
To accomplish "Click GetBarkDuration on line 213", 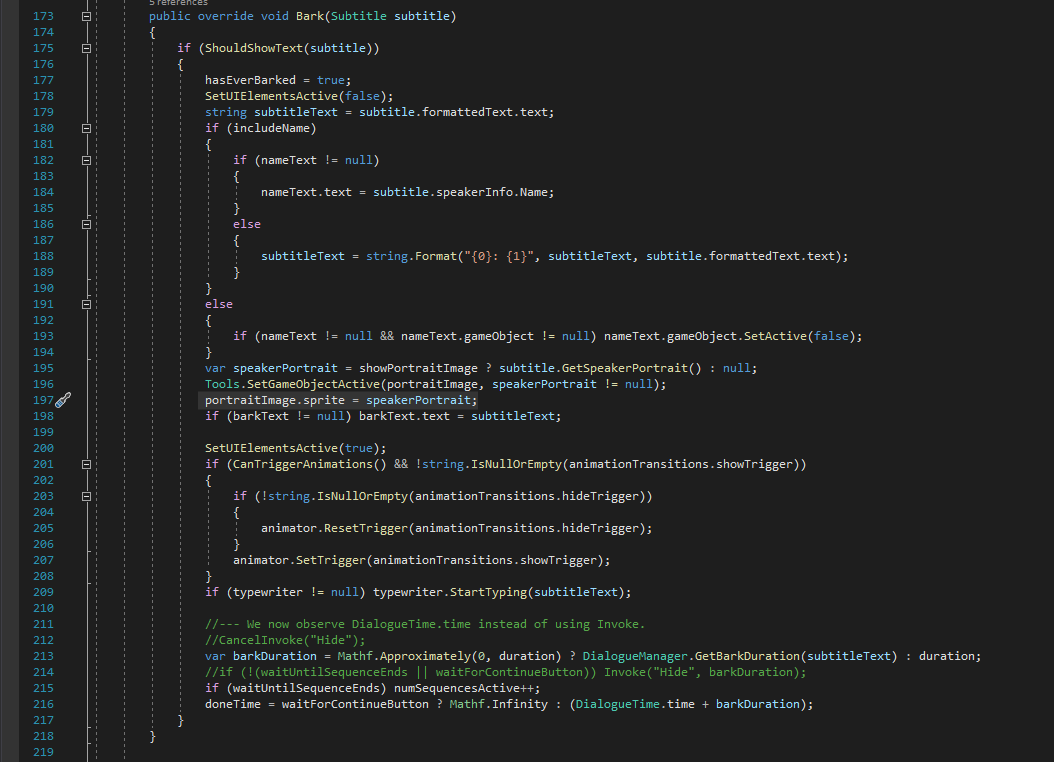I will click(747, 657).
